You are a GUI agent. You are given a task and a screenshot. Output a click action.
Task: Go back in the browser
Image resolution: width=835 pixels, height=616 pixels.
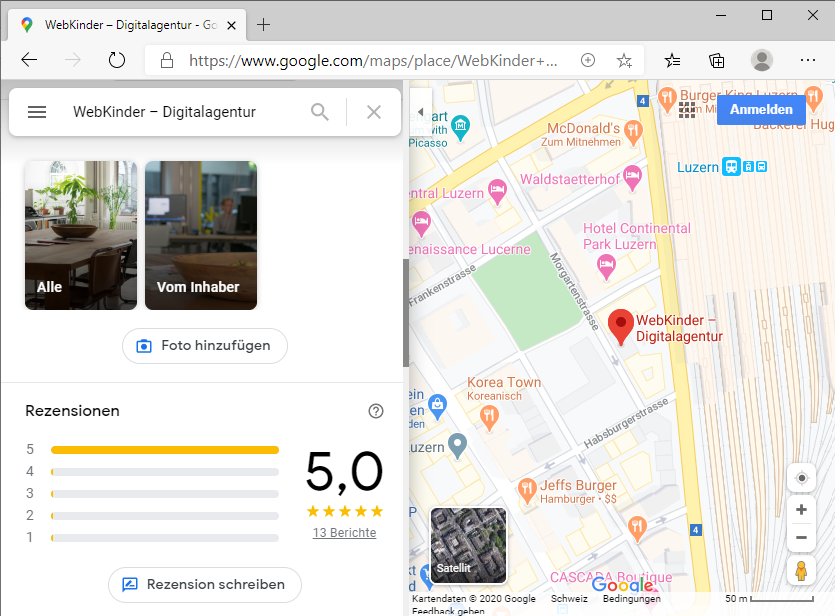29,60
